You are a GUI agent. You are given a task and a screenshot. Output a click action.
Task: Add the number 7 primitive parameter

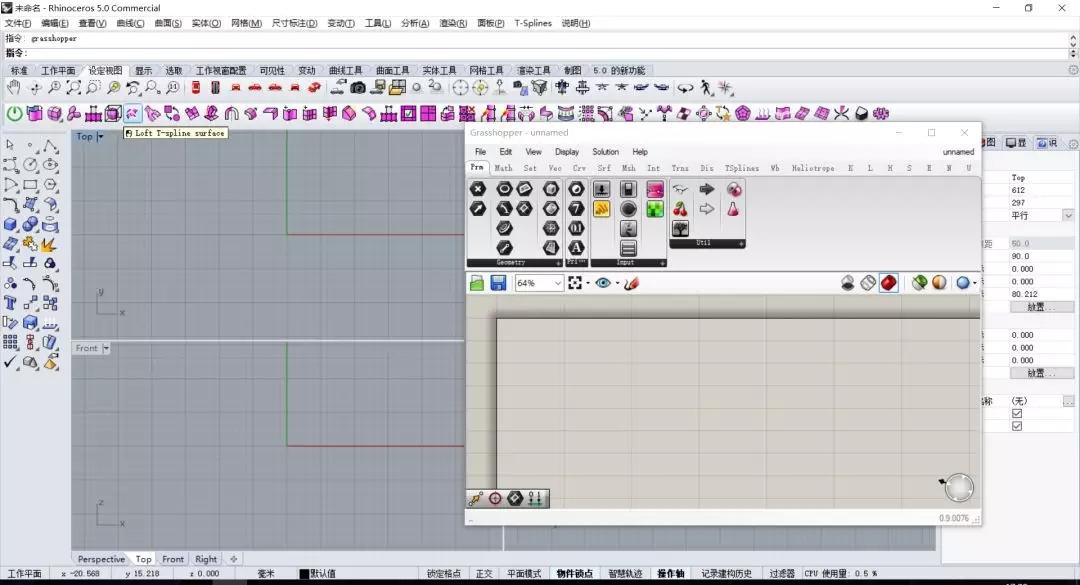tap(576, 209)
